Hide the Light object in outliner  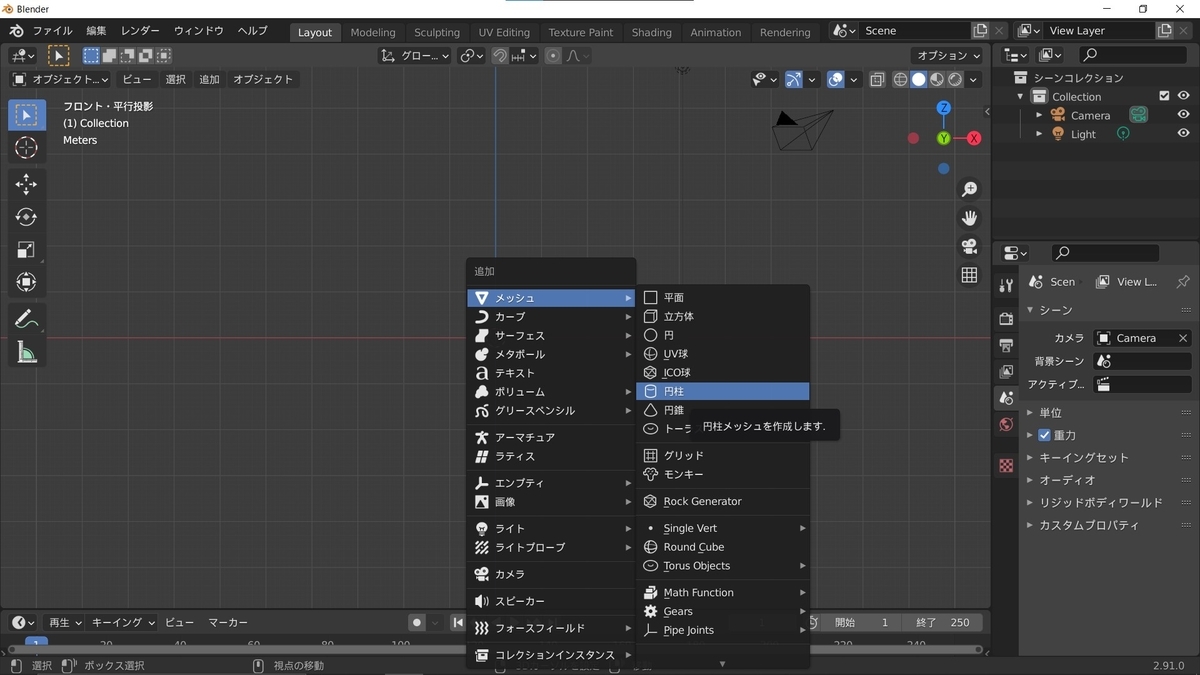click(1184, 134)
